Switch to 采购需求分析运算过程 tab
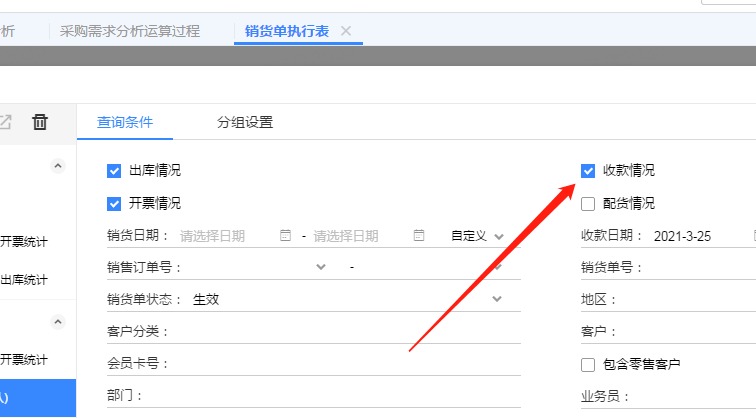Image resolution: width=756 pixels, height=418 pixels. point(130,31)
